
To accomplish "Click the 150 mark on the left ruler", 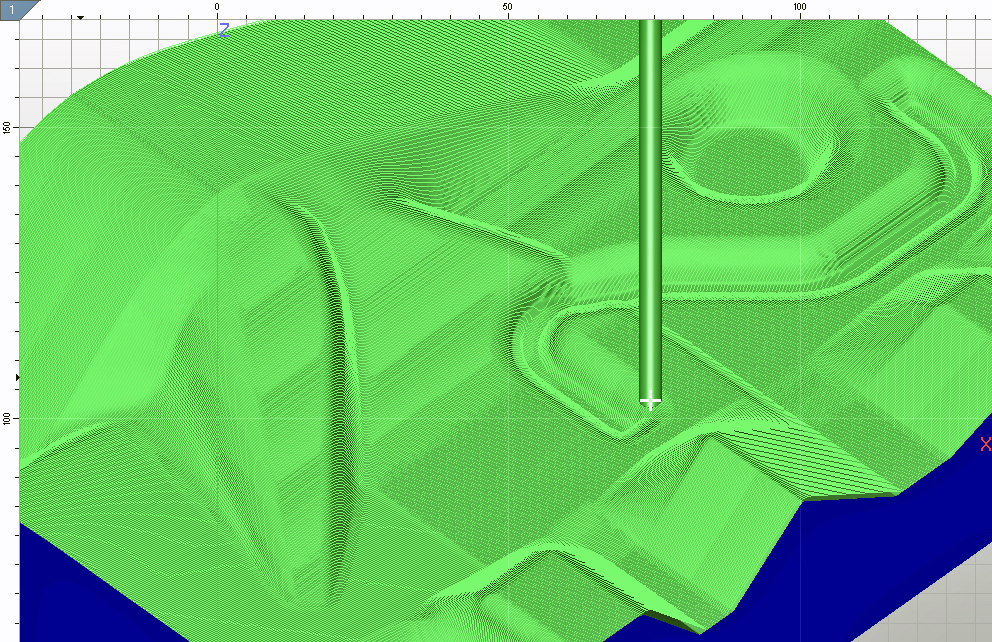I will click(7, 128).
